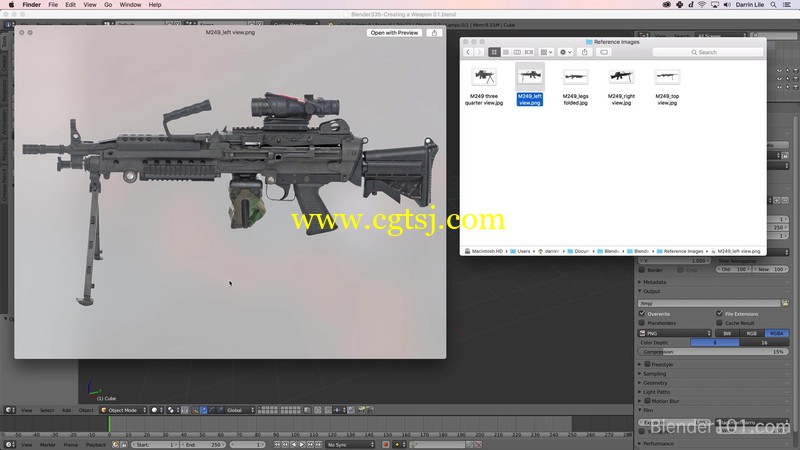Switch Finder to icon view

pyautogui.click(x=494, y=52)
